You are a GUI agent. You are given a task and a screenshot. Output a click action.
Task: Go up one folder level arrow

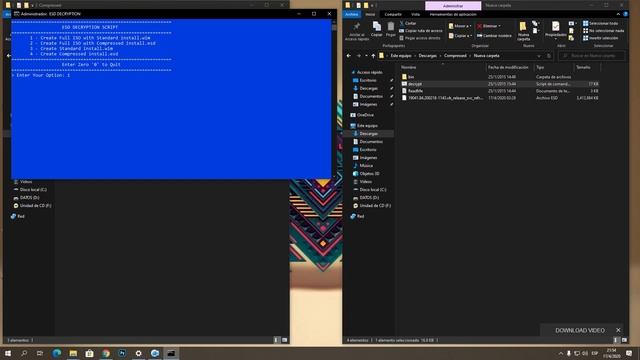373,56
